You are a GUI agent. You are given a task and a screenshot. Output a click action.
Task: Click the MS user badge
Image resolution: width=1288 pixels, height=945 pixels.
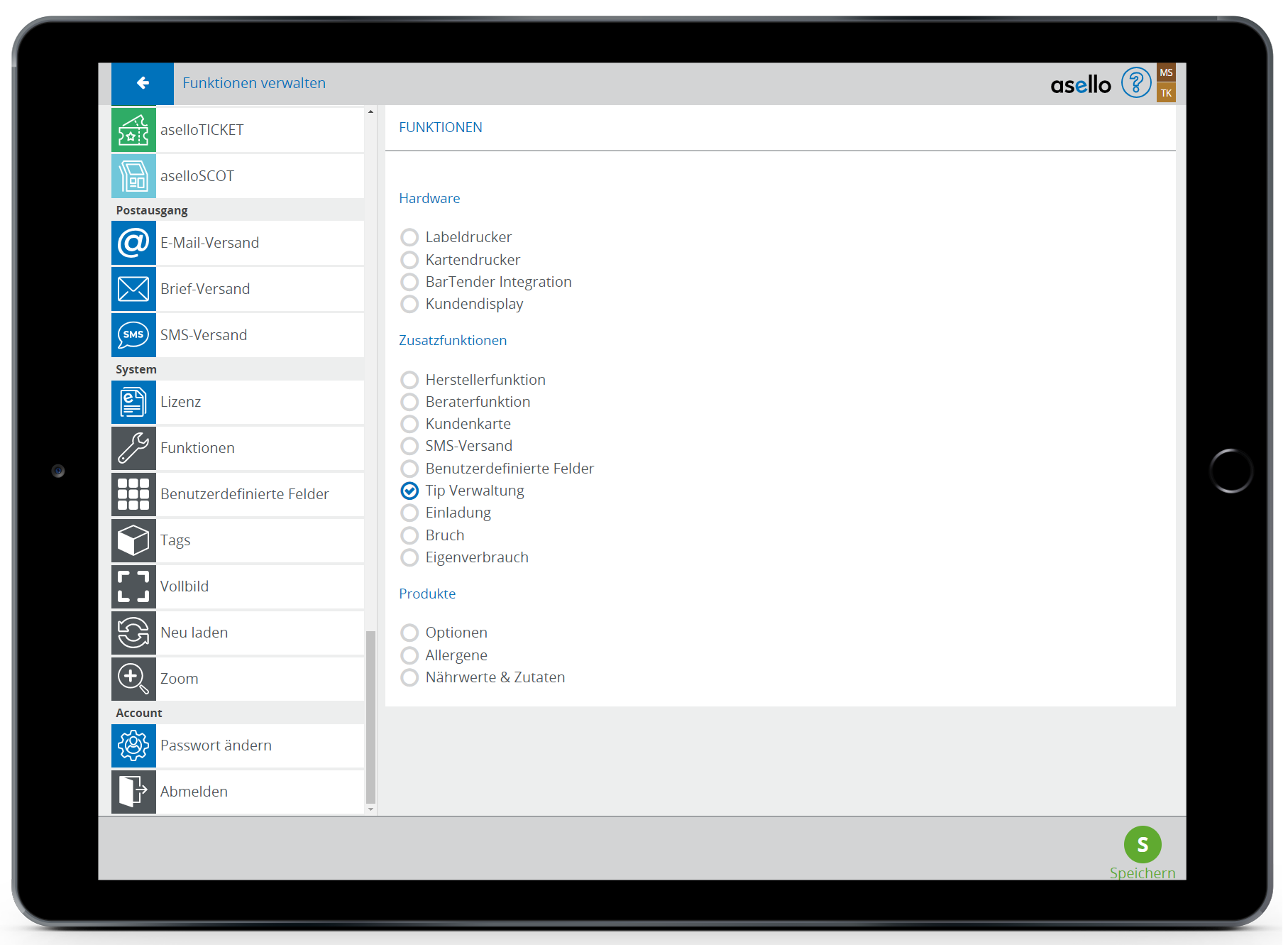click(x=1166, y=72)
